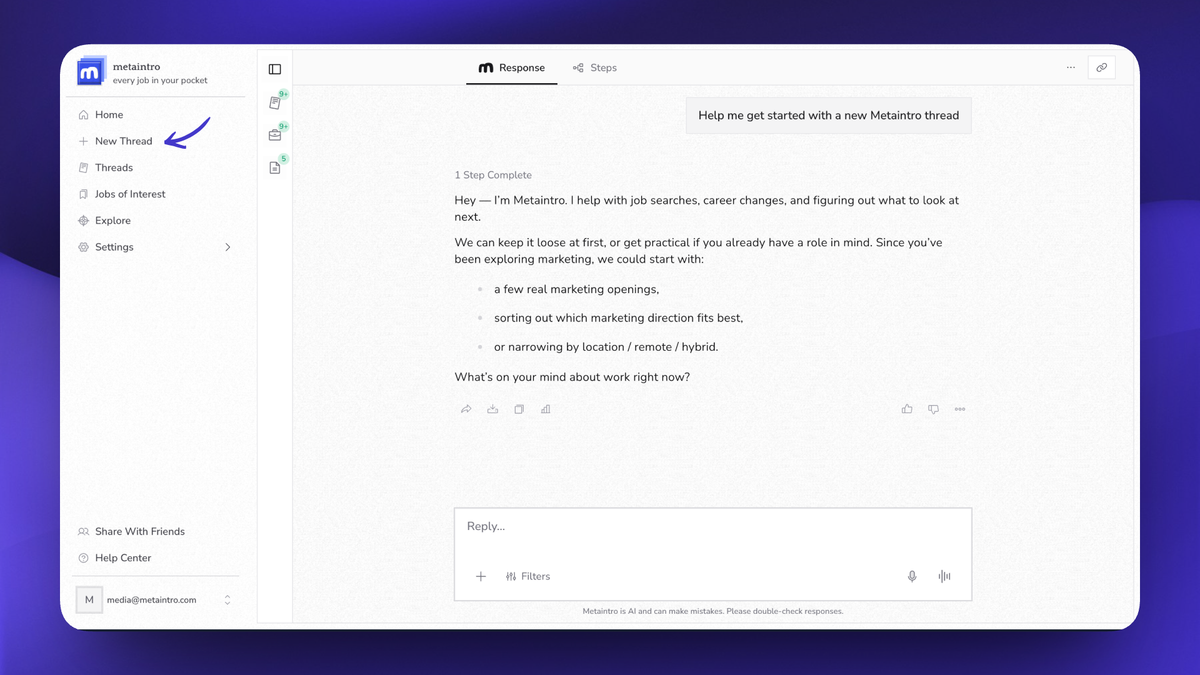Click the metaintro logo
The image size is (1200, 675).
(x=91, y=71)
